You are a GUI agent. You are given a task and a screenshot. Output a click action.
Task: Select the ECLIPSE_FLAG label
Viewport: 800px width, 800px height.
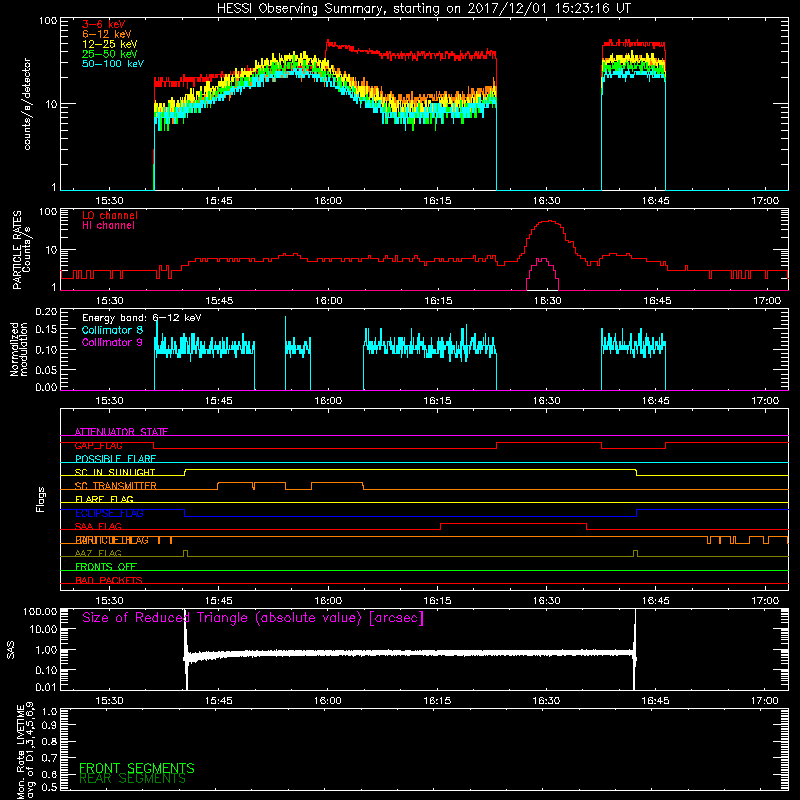coord(109,513)
